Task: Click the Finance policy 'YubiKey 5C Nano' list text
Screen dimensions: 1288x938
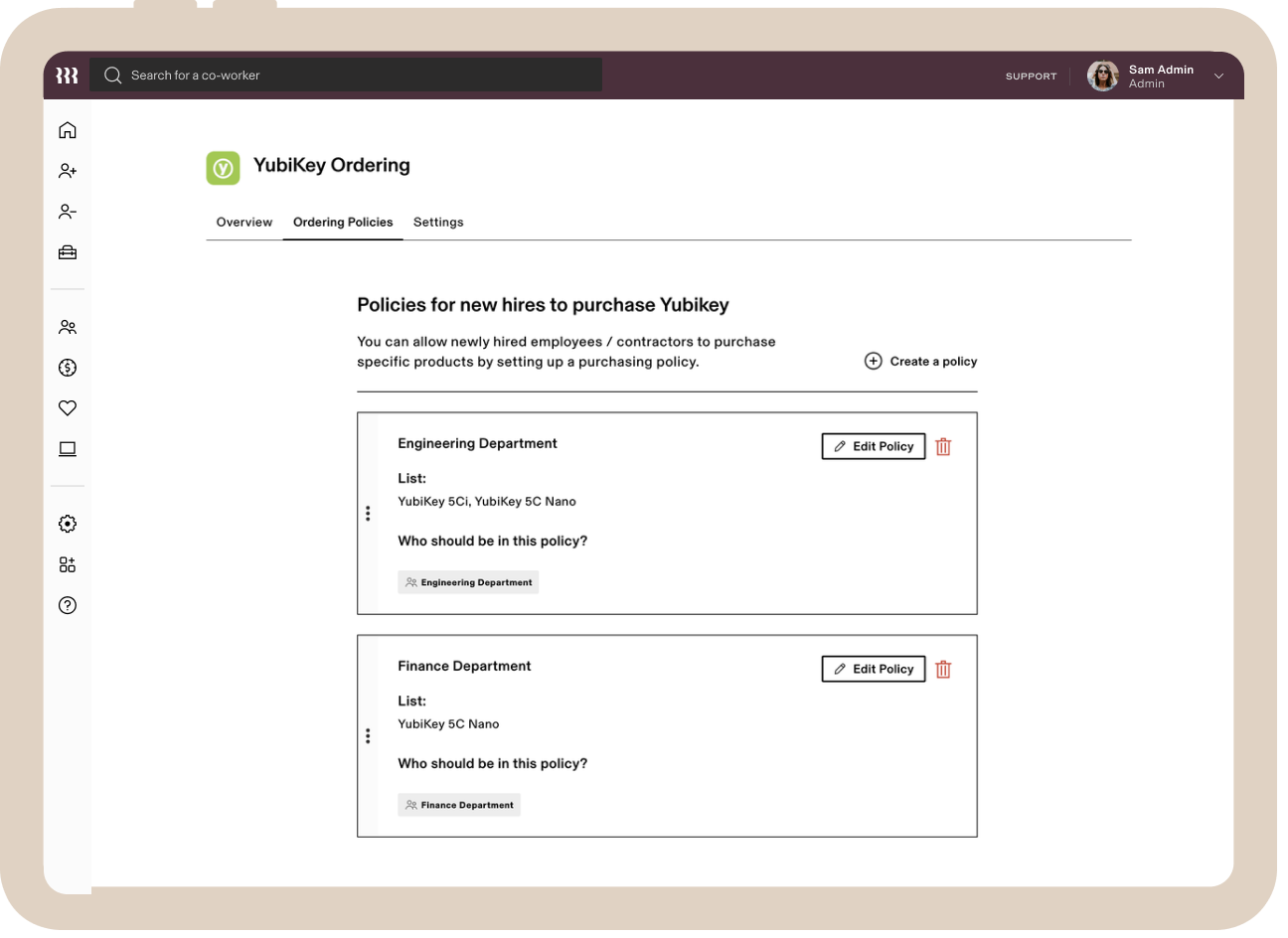Action: coord(448,724)
